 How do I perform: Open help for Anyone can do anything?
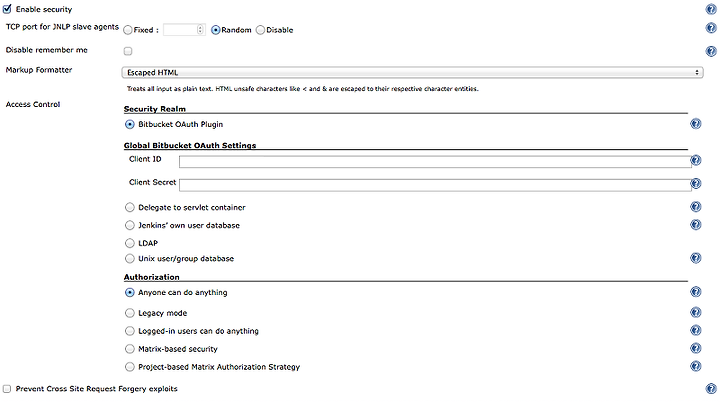pos(696,292)
